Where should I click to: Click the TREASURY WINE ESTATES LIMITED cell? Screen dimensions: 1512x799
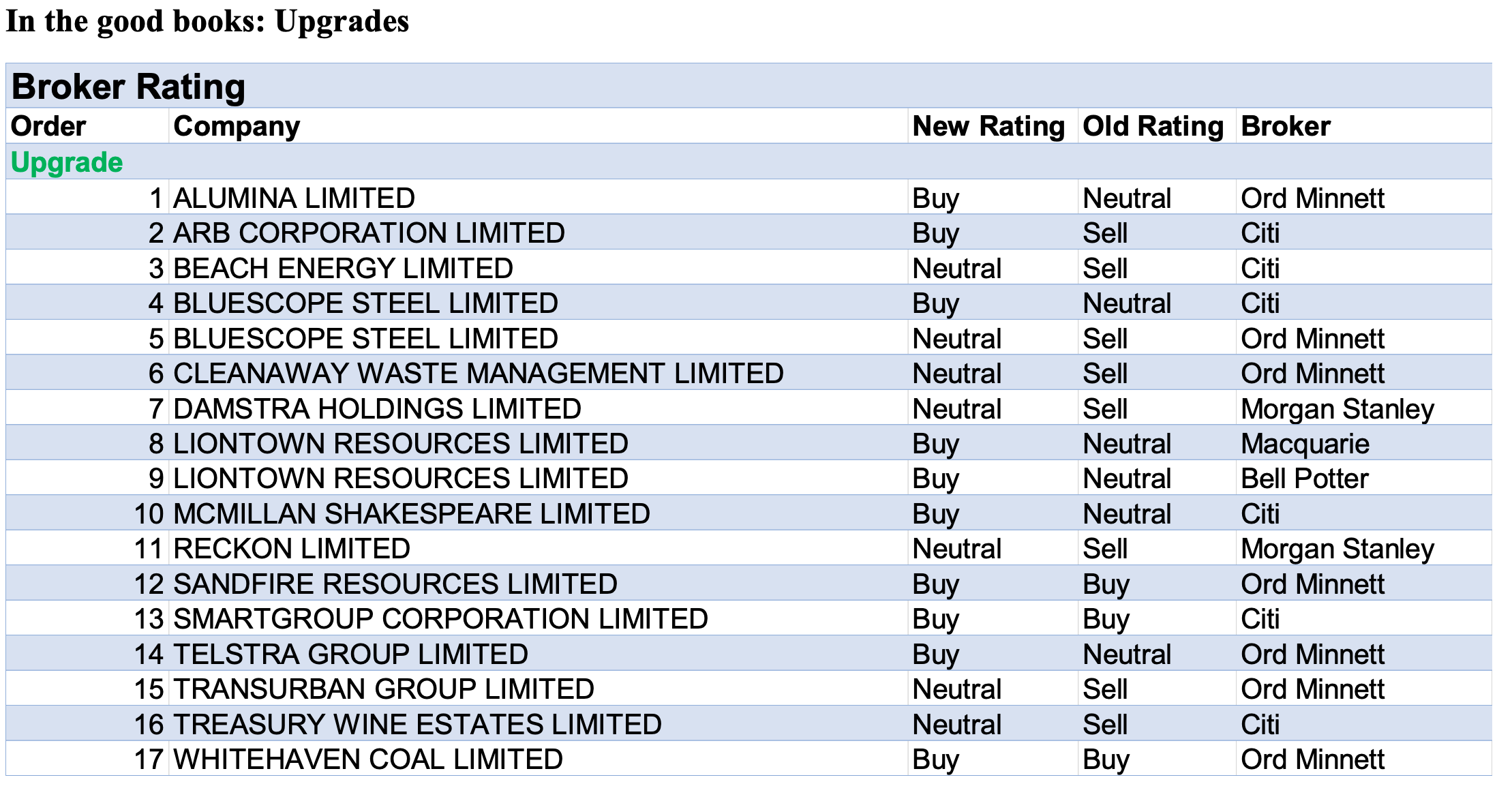(417, 725)
